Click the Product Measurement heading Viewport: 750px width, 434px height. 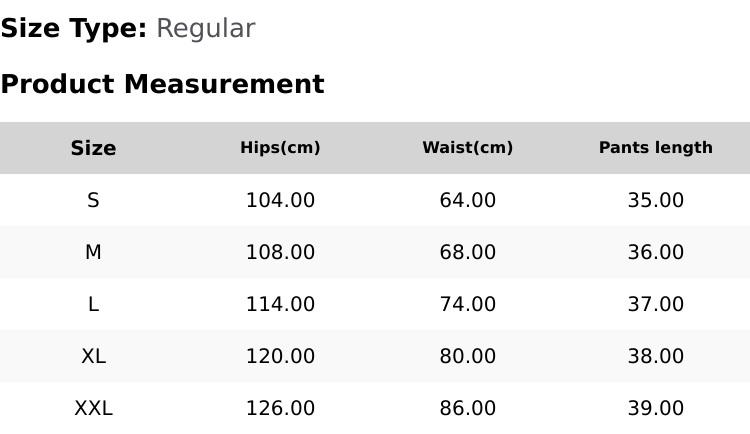click(x=163, y=84)
